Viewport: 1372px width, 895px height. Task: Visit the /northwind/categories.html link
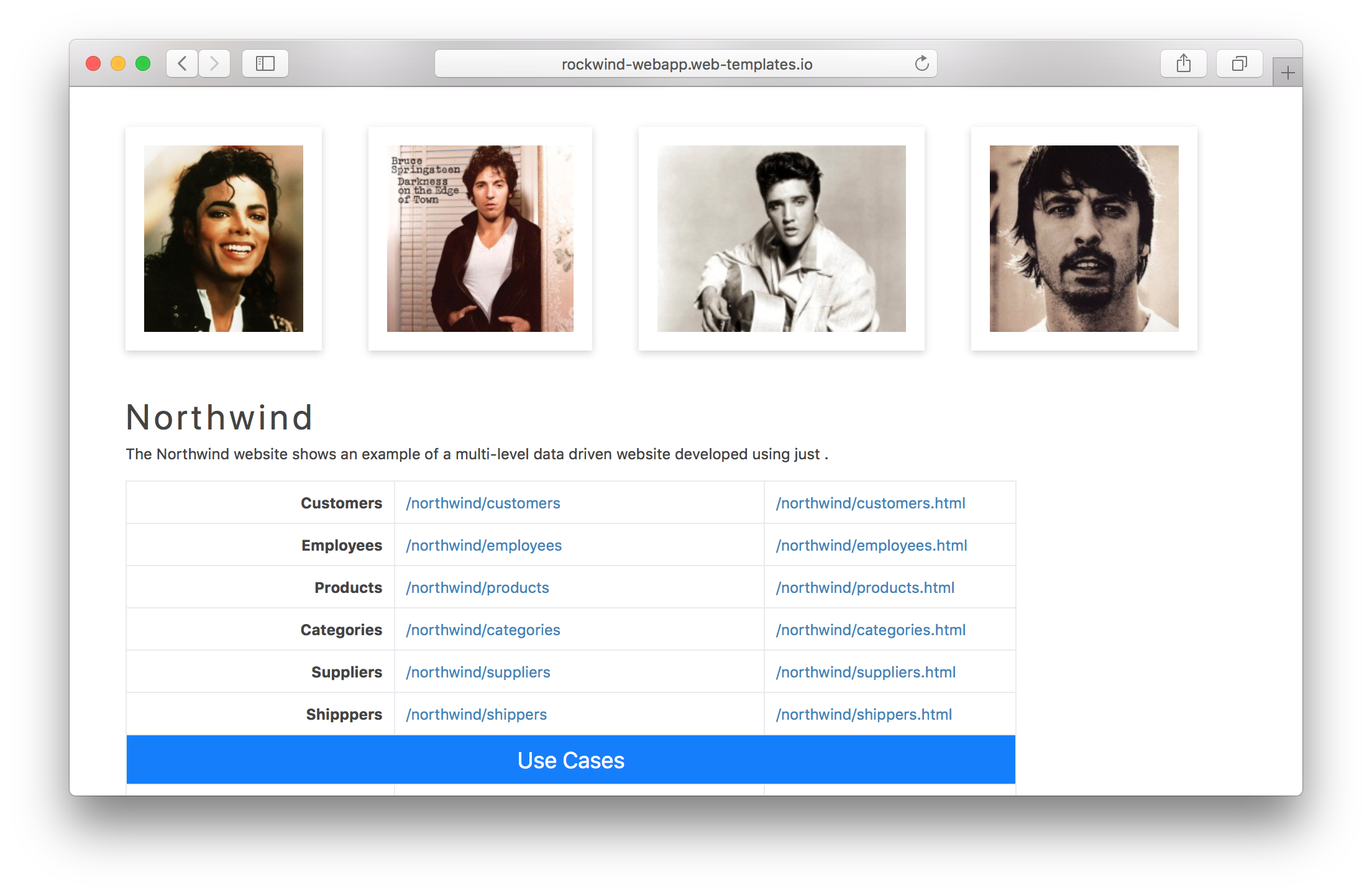871,630
